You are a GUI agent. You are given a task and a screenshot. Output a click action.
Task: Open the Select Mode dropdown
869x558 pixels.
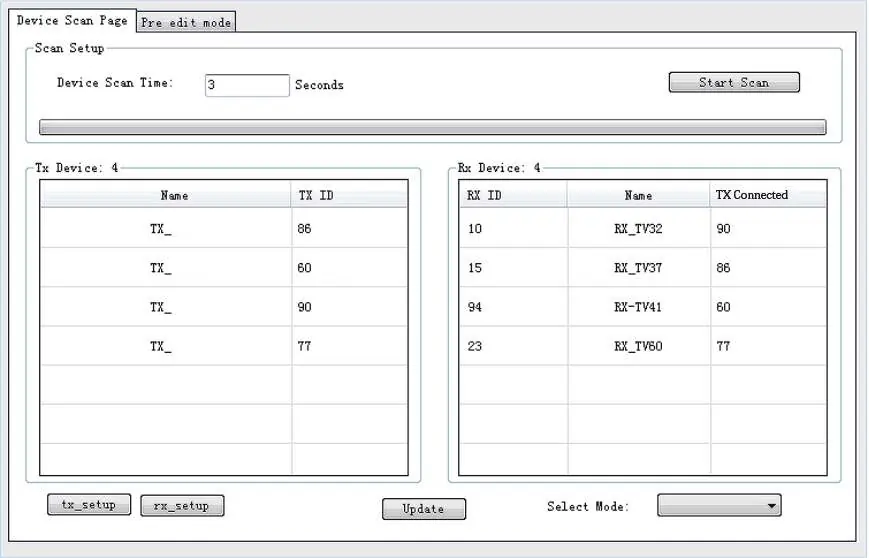pyautogui.click(x=719, y=505)
